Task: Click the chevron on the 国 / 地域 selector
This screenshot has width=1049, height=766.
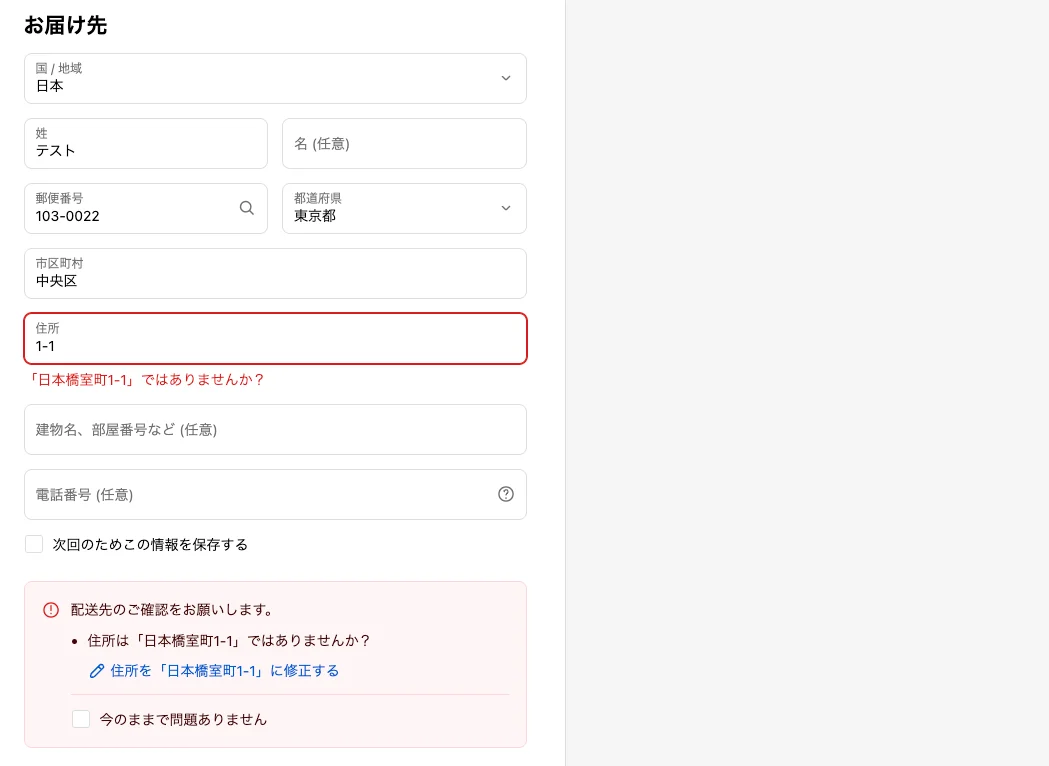Action: pos(506,78)
